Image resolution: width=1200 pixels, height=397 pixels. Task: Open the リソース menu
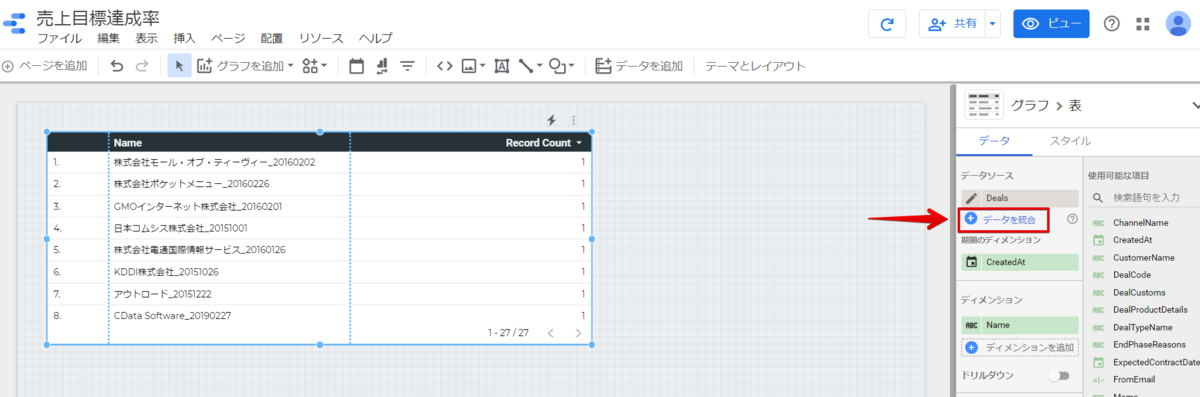pos(321,39)
